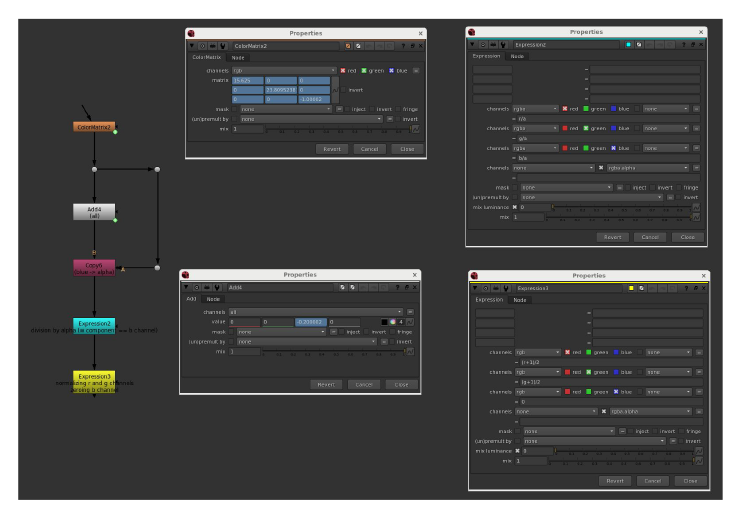Open the color wheel picker in Add4 properties

394,321
